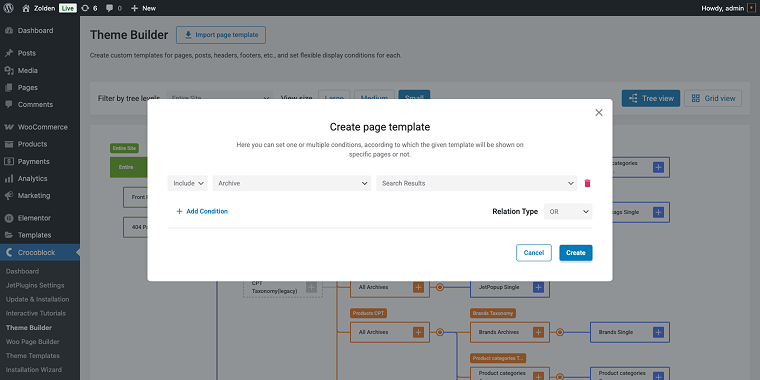The width and height of the screenshot is (760, 380).
Task: Open the Archive group dropdown
Action: click(x=292, y=183)
